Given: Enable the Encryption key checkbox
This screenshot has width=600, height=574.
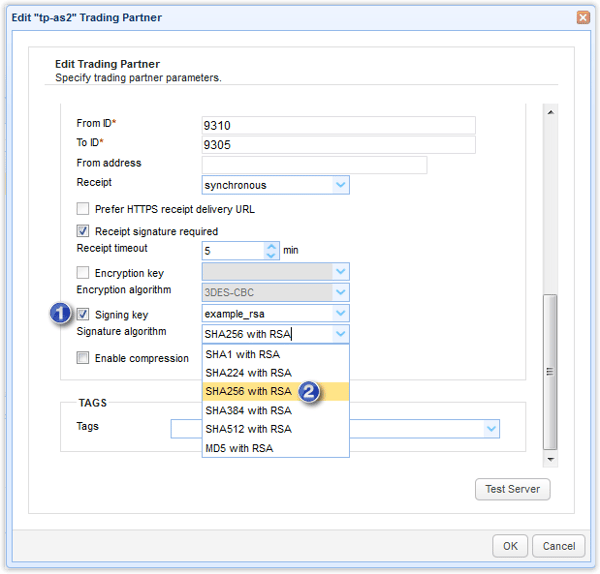Looking at the screenshot, I should tap(84, 273).
